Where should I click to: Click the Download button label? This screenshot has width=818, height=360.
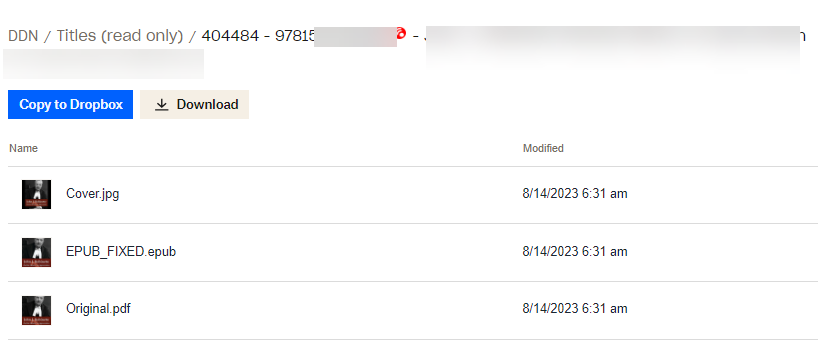[208, 104]
